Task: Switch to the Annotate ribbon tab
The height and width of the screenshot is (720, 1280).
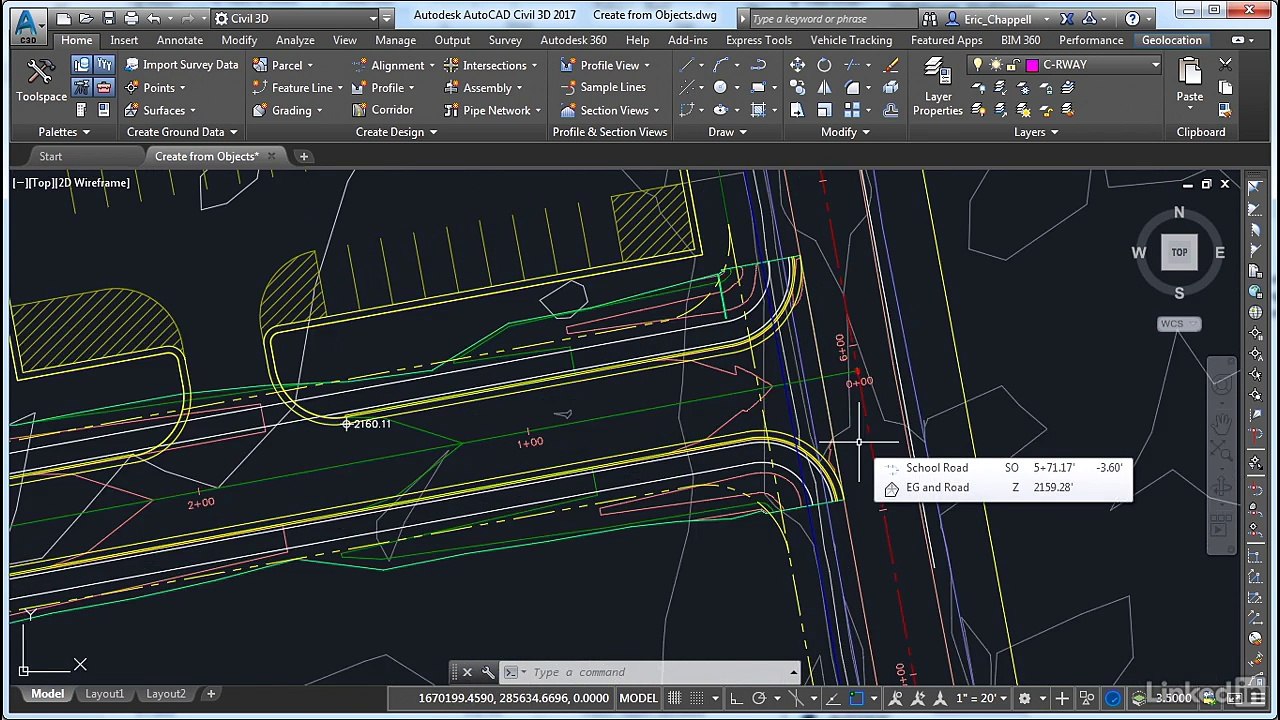Action: coord(179,40)
